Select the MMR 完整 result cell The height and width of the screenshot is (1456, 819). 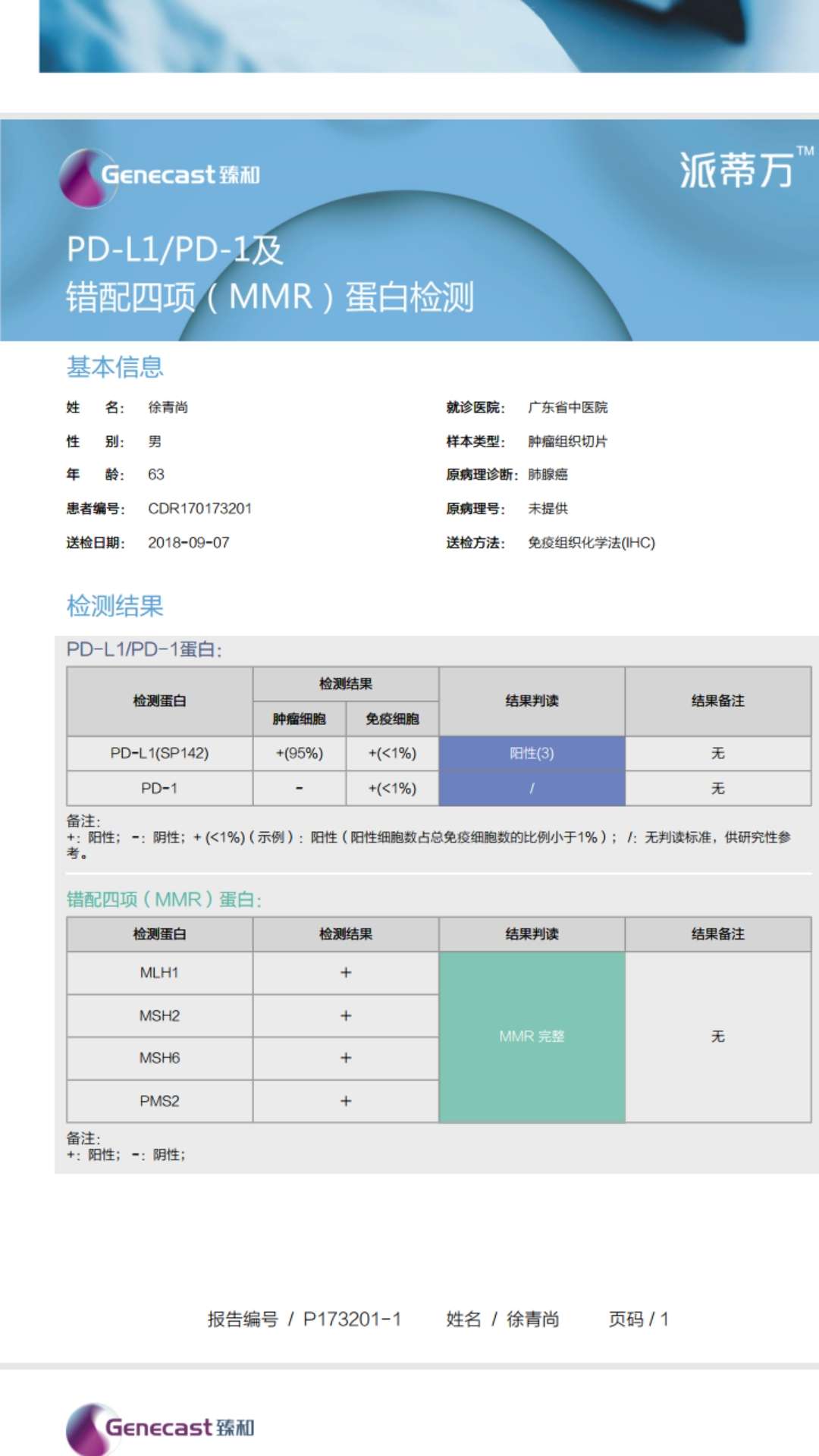(x=532, y=1037)
